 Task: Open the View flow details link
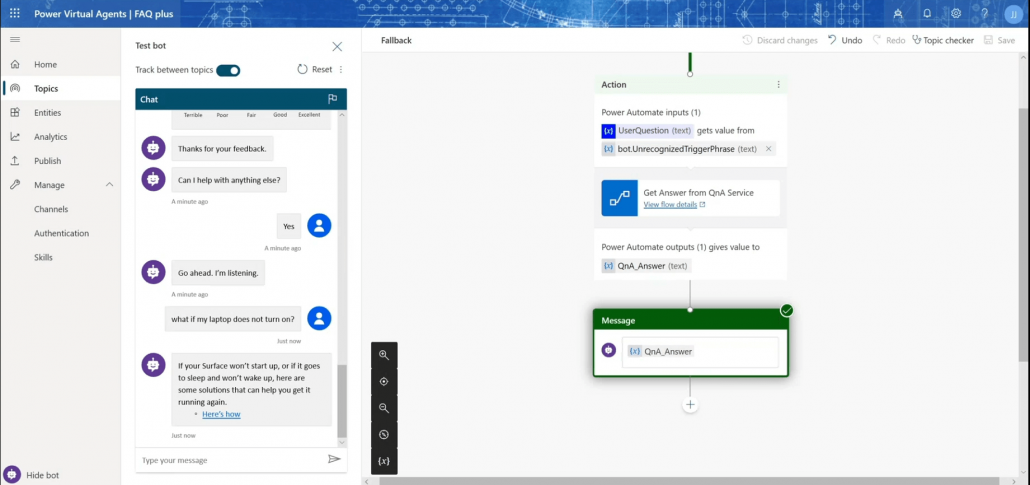(670, 205)
